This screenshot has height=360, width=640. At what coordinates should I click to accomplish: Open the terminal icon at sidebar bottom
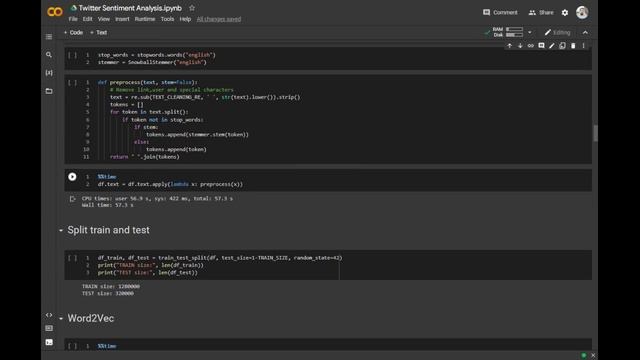[x=49, y=342]
